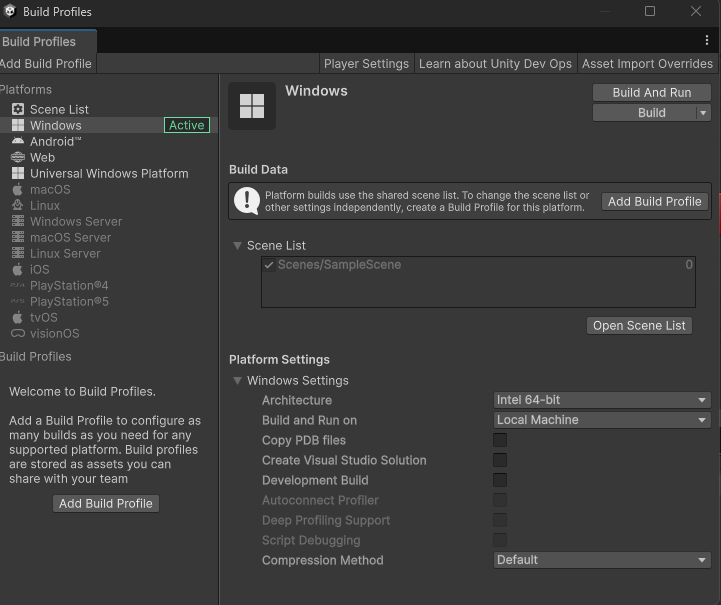Open the Build button dropdown arrow
This screenshot has width=721, height=605.
click(704, 113)
